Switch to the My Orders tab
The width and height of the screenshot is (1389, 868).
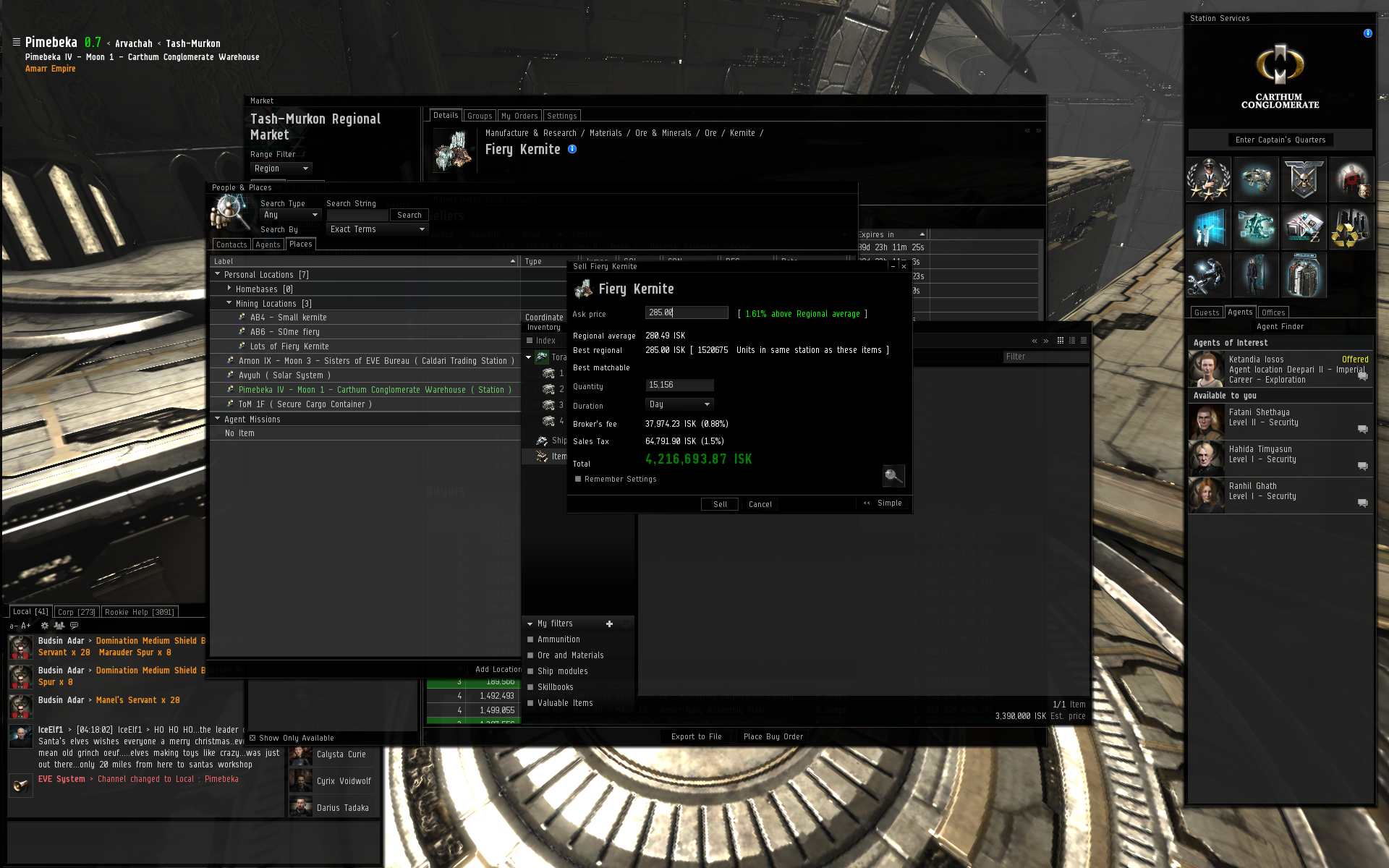point(519,116)
